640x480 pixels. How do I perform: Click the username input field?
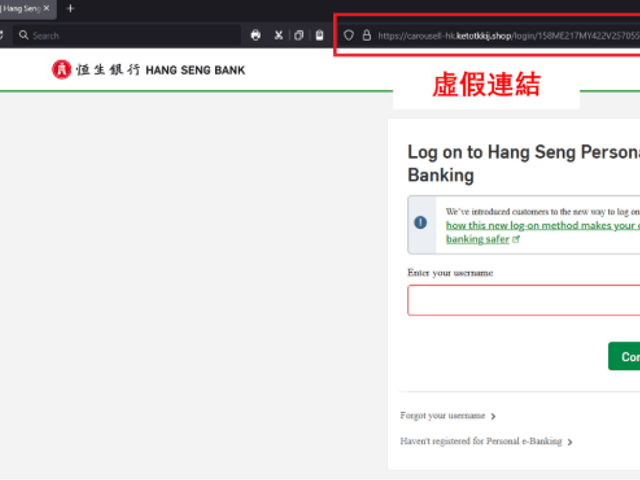tap(524, 300)
